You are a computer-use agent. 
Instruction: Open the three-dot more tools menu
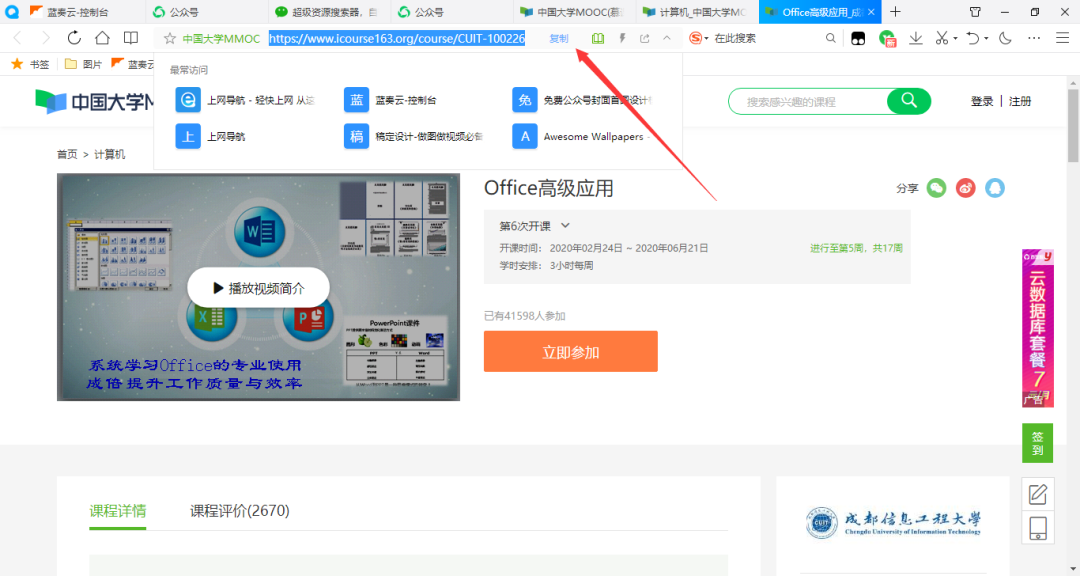[x=1034, y=38]
